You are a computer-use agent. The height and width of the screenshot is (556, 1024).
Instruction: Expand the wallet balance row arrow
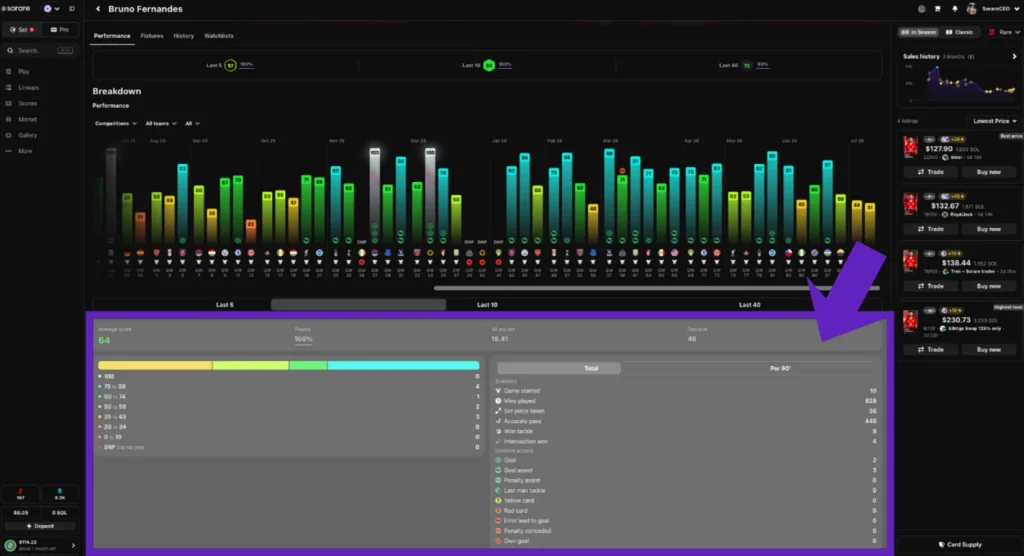[x=73, y=545]
